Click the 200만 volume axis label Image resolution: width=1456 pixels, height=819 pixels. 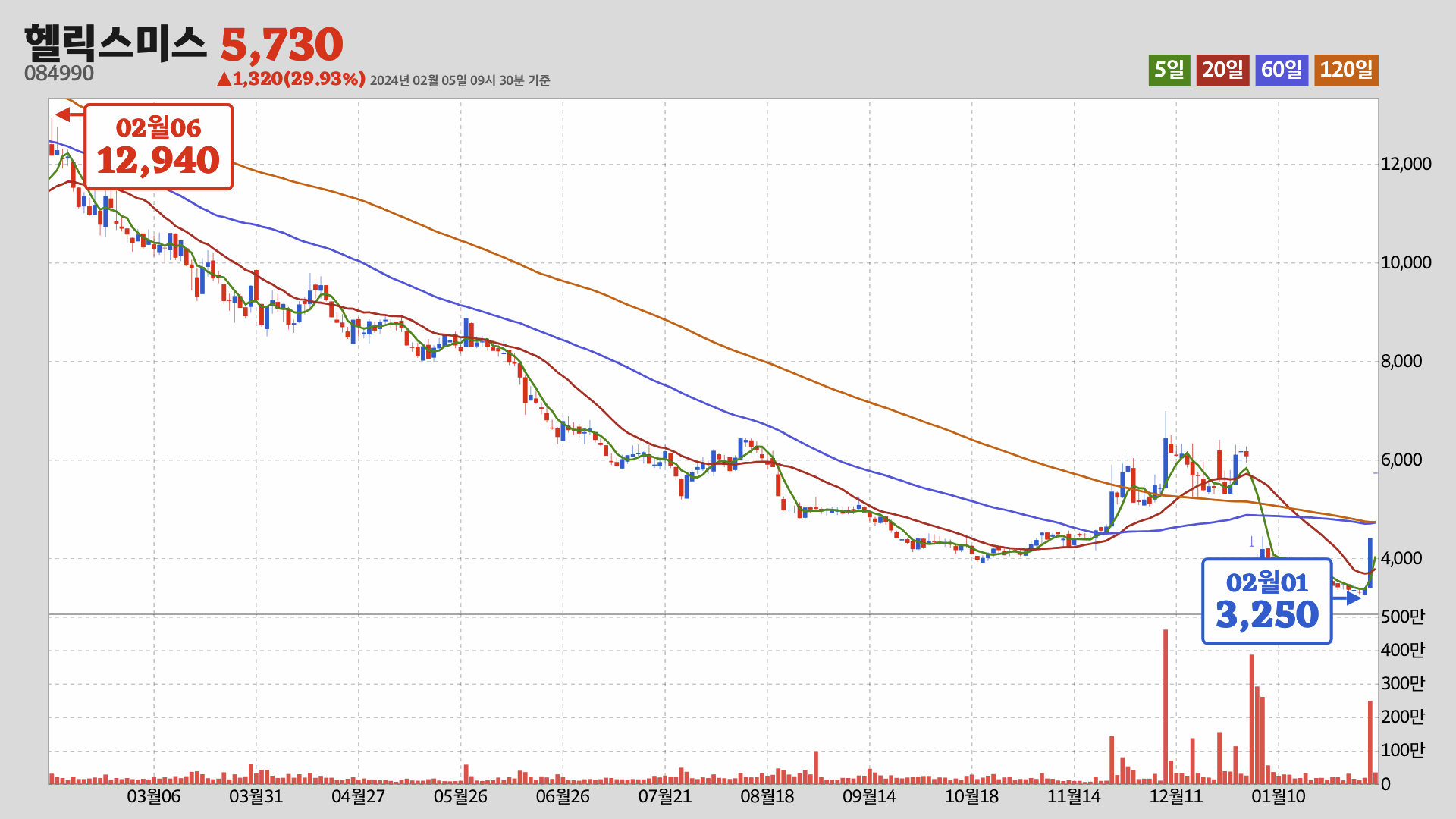click(1403, 717)
